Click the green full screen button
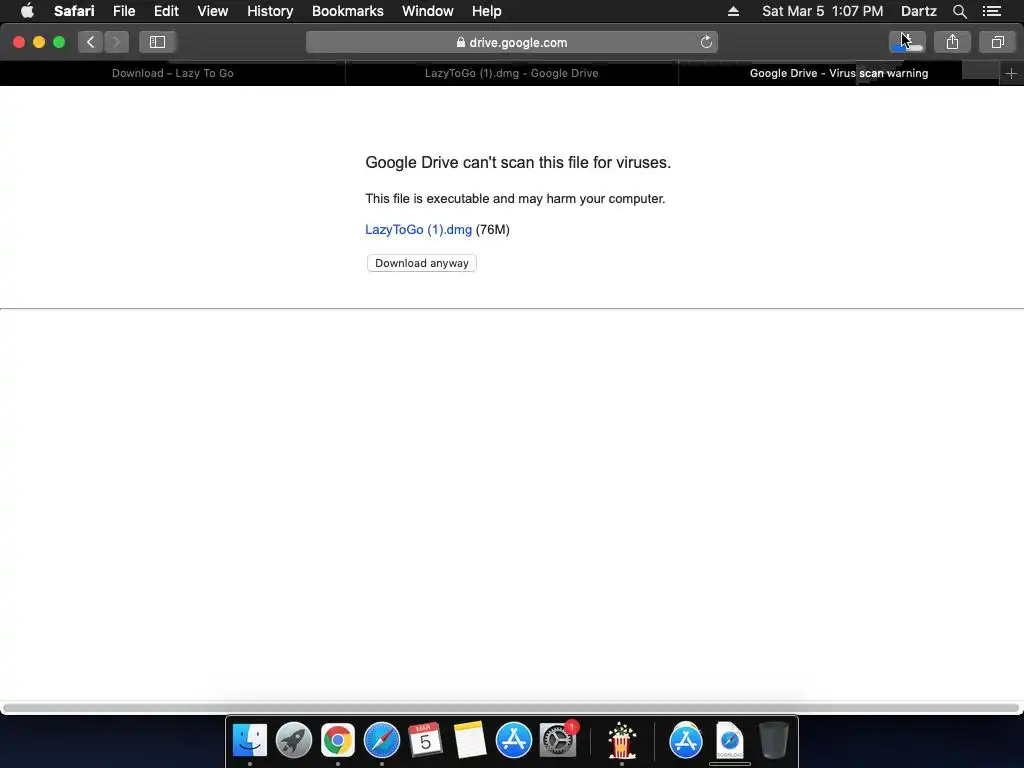Screen dimensions: 1024x768 point(59,42)
